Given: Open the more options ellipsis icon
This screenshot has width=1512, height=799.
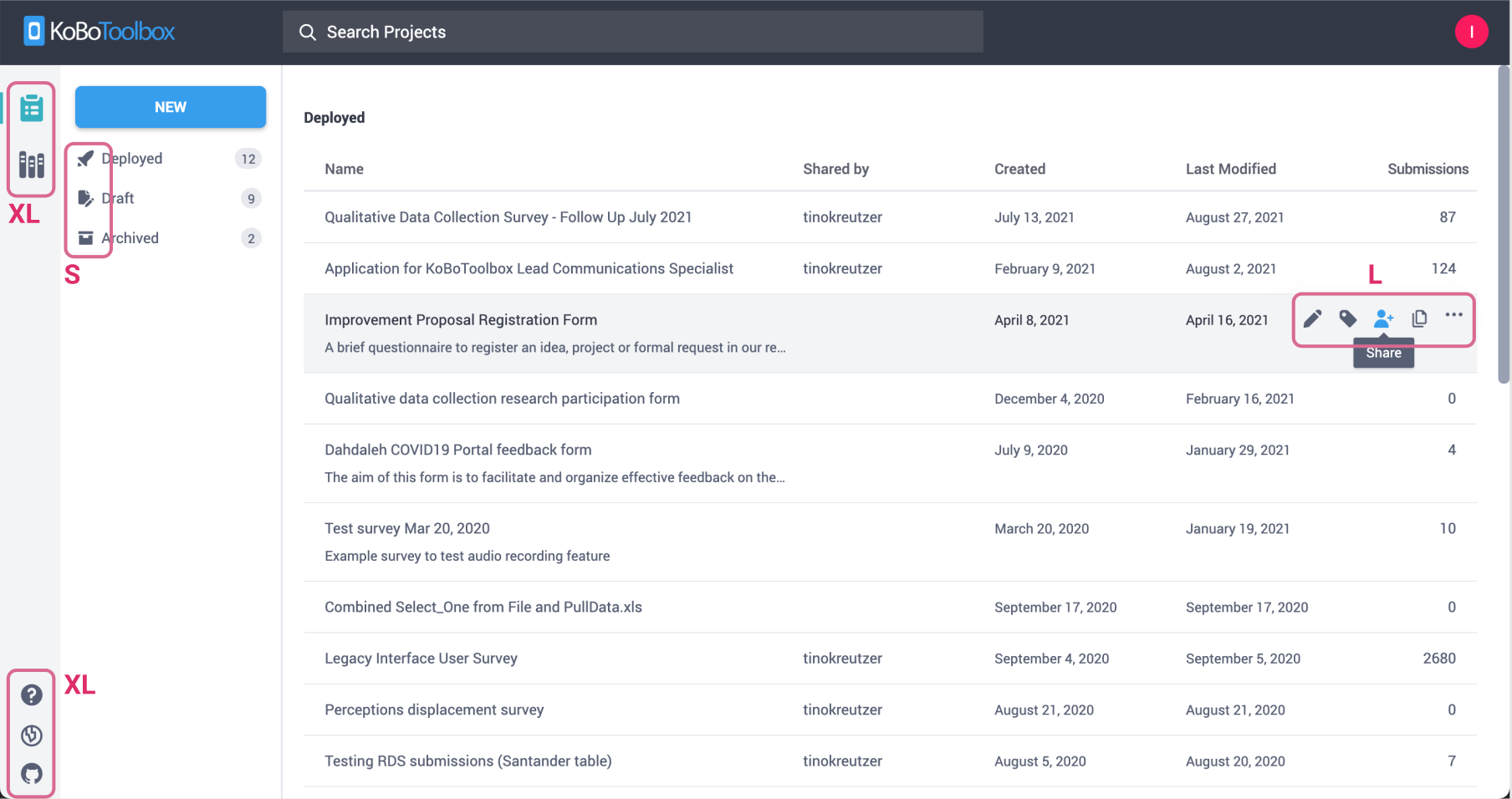Looking at the screenshot, I should (x=1453, y=318).
